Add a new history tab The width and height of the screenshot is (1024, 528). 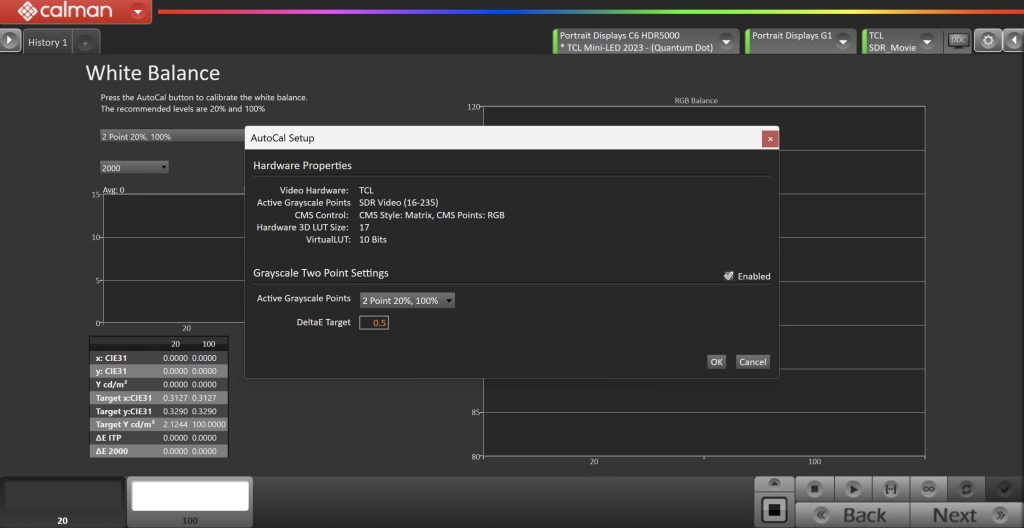pyautogui.click(x=84, y=43)
